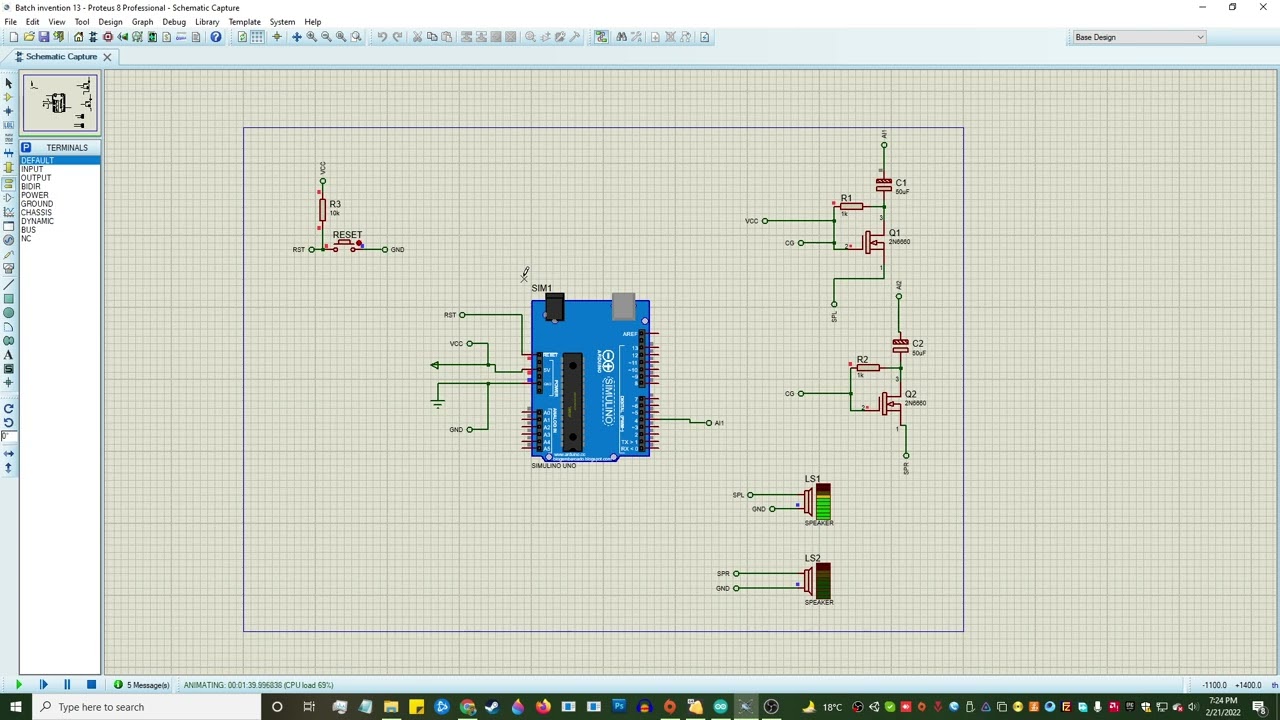Run the simulation with Play button
Screen dimensions: 1280x720
point(19,685)
